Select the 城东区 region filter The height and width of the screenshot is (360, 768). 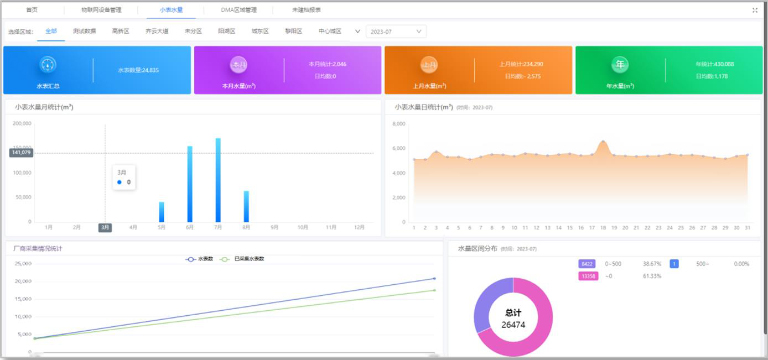[260, 31]
